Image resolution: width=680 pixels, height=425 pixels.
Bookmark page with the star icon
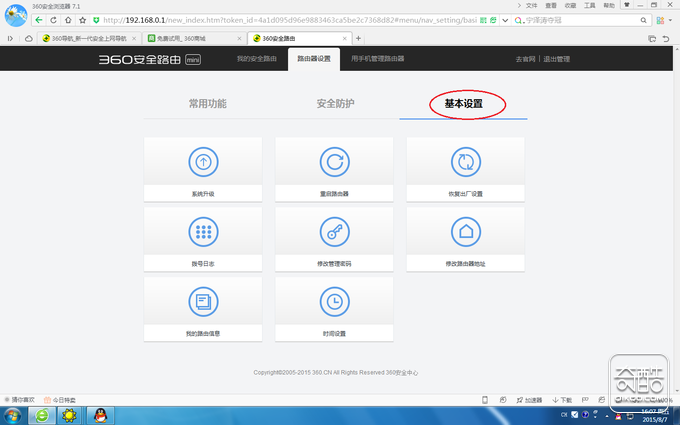pos(82,20)
